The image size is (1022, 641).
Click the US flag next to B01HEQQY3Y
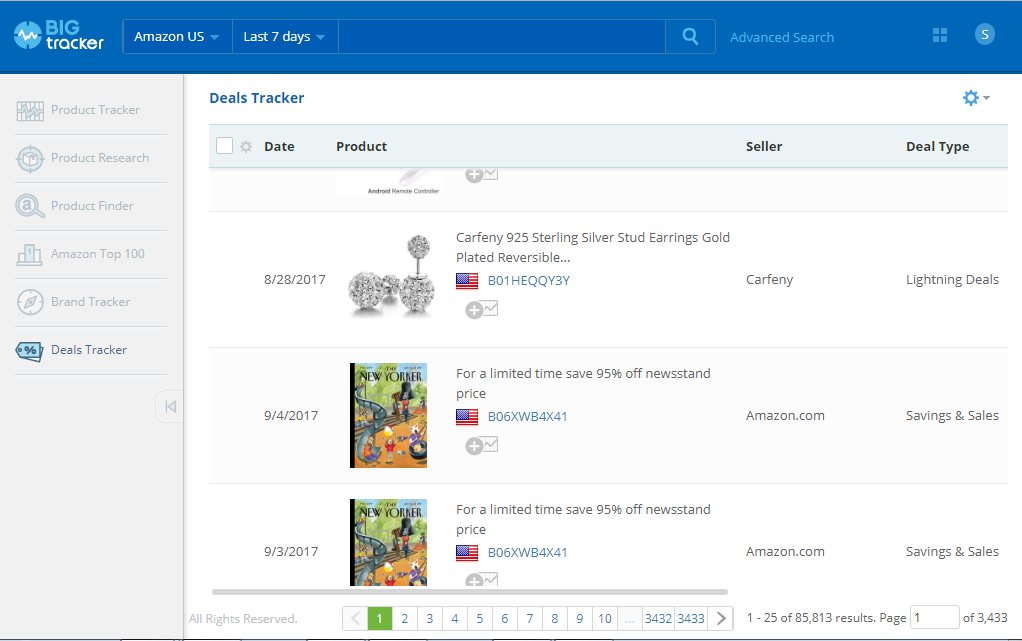coord(467,281)
